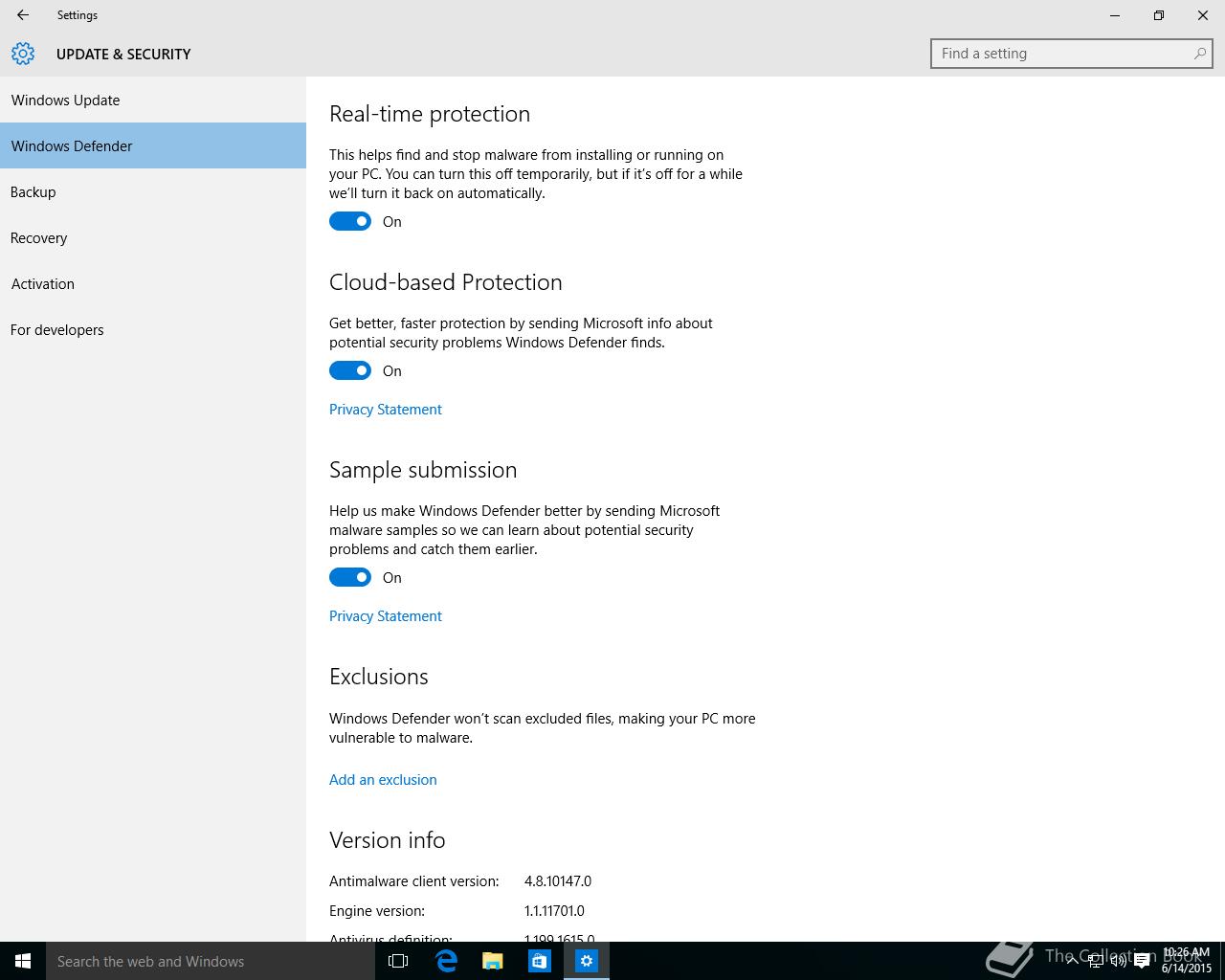Click the Sample submission heading
1225x980 pixels.
[423, 470]
